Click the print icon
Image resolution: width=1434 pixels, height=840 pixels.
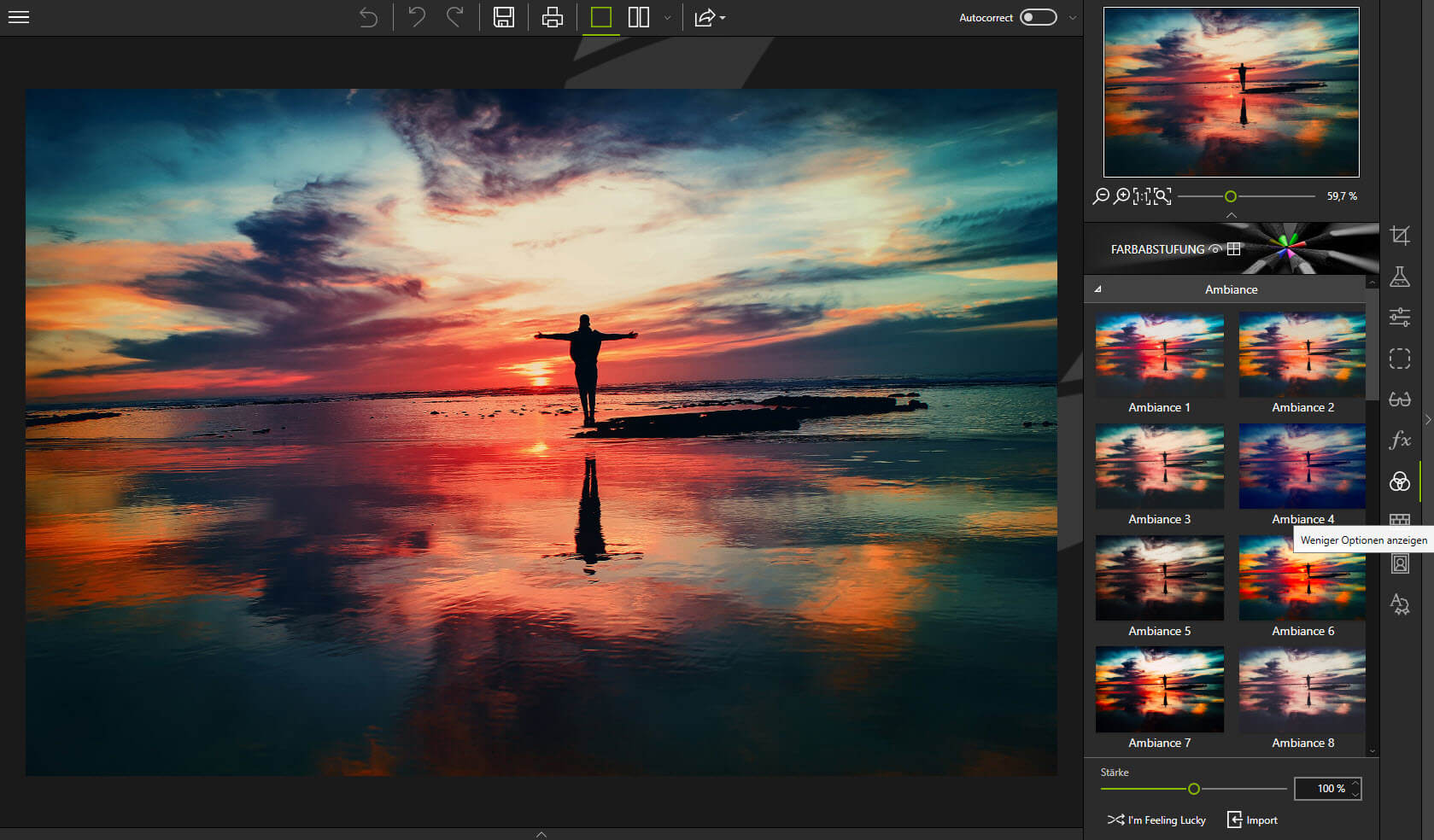point(553,17)
